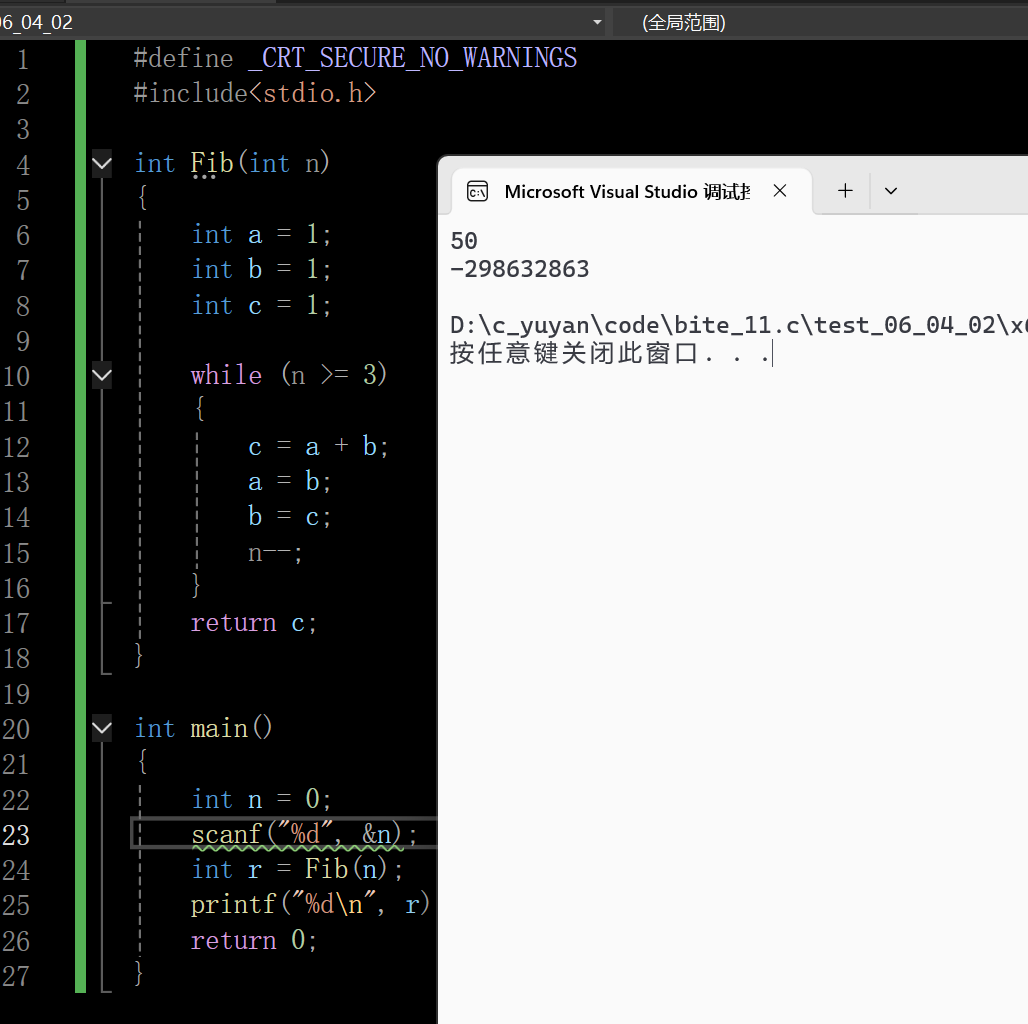The height and width of the screenshot is (1024, 1028).
Task: Click line number 10 in the gutter
Action: point(16,376)
